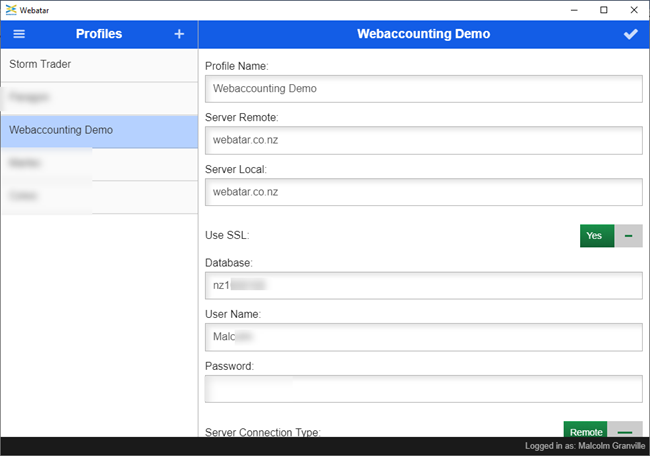The width and height of the screenshot is (650, 457).
Task: Select the last profile in list
Action: [x=99, y=196]
